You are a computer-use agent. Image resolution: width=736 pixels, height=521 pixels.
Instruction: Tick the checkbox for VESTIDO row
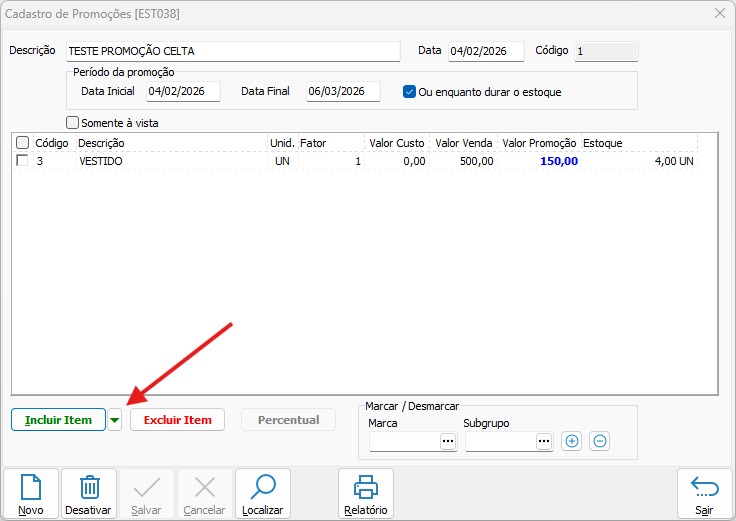point(22,161)
